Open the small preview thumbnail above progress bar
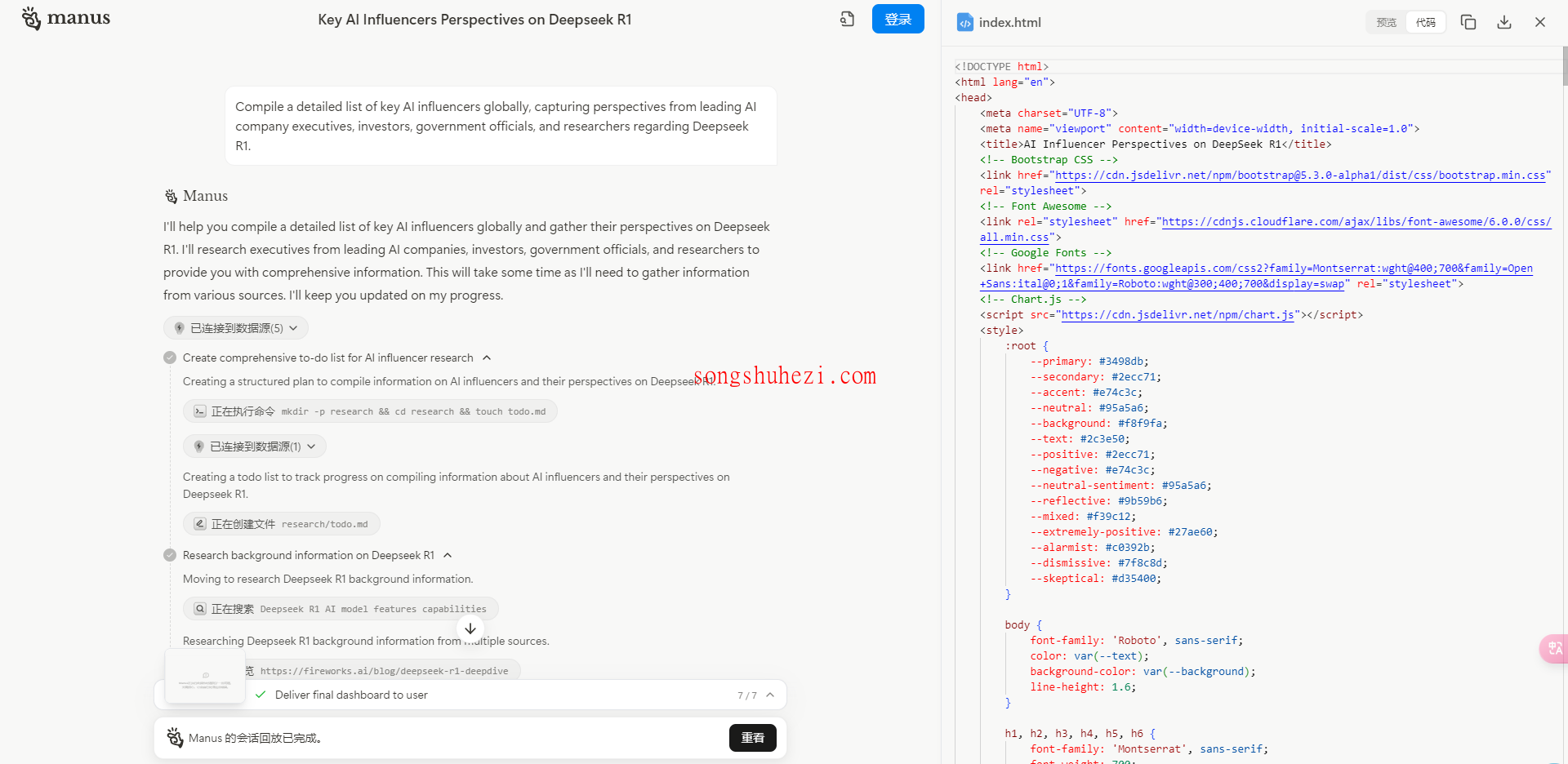The height and width of the screenshot is (764, 1568). pos(205,676)
